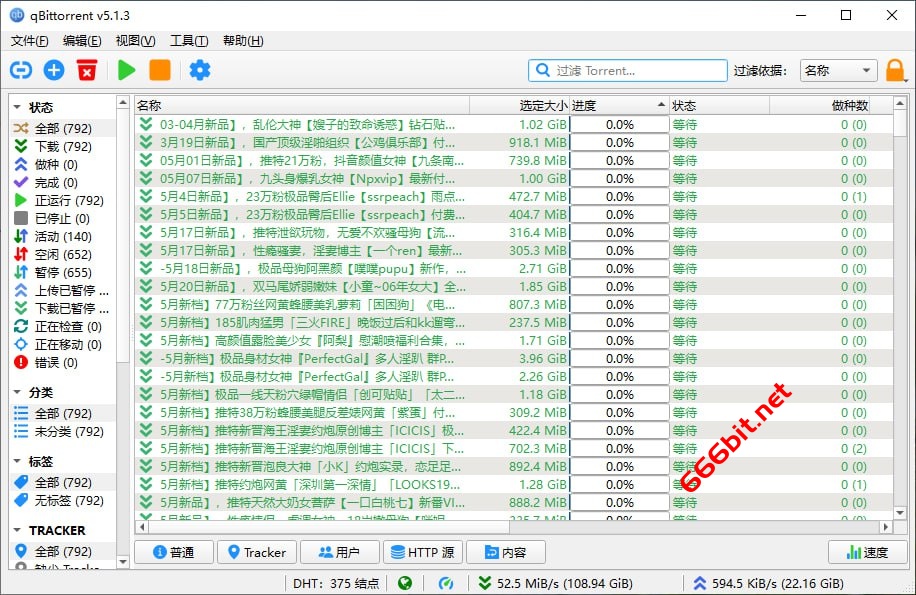Select the 暂停 (655) status filter
The height and width of the screenshot is (595, 916).
pyautogui.click(x=63, y=272)
